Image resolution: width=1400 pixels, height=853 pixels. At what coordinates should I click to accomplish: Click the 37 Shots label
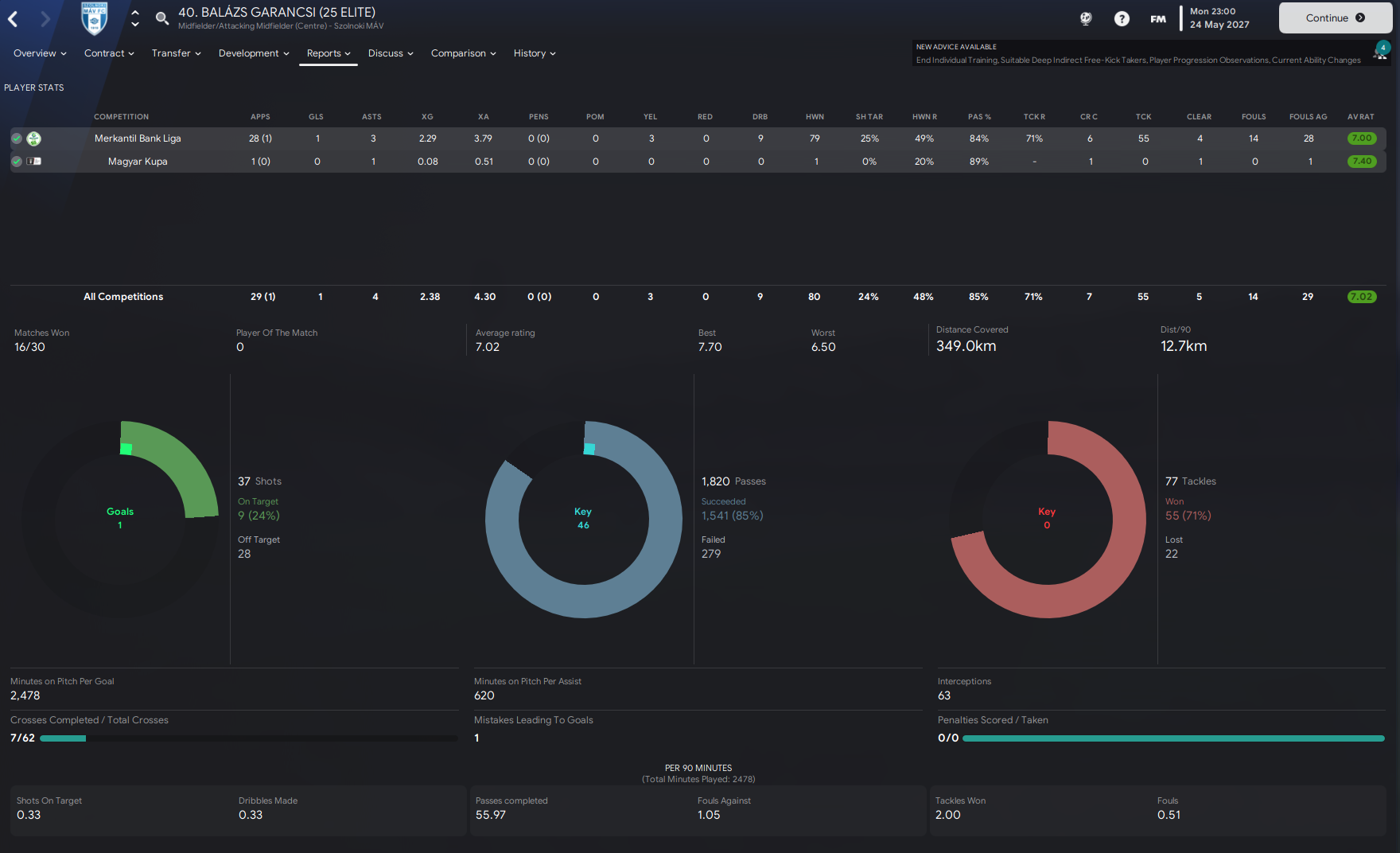tap(259, 481)
